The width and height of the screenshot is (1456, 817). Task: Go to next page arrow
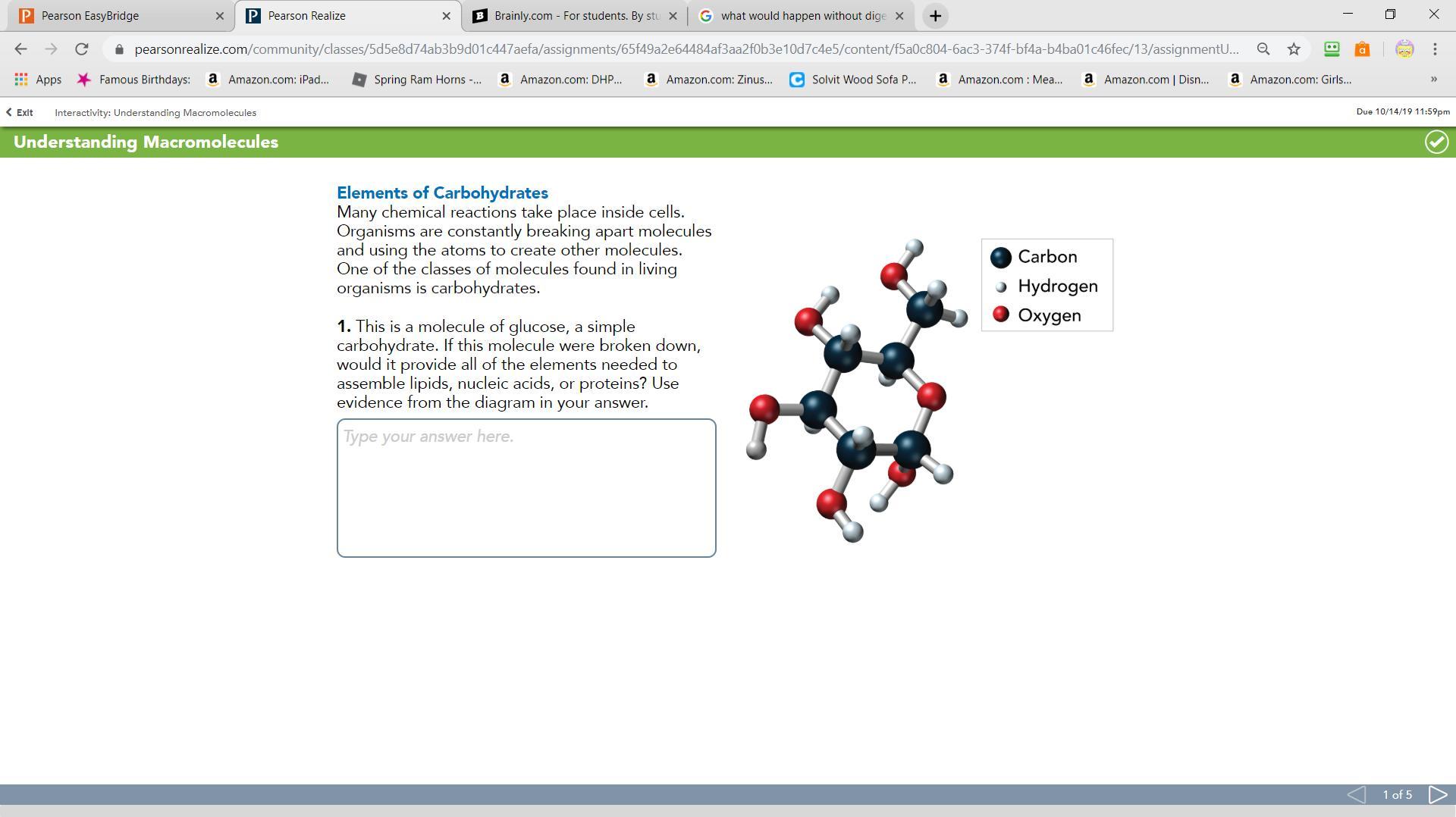point(1437,794)
